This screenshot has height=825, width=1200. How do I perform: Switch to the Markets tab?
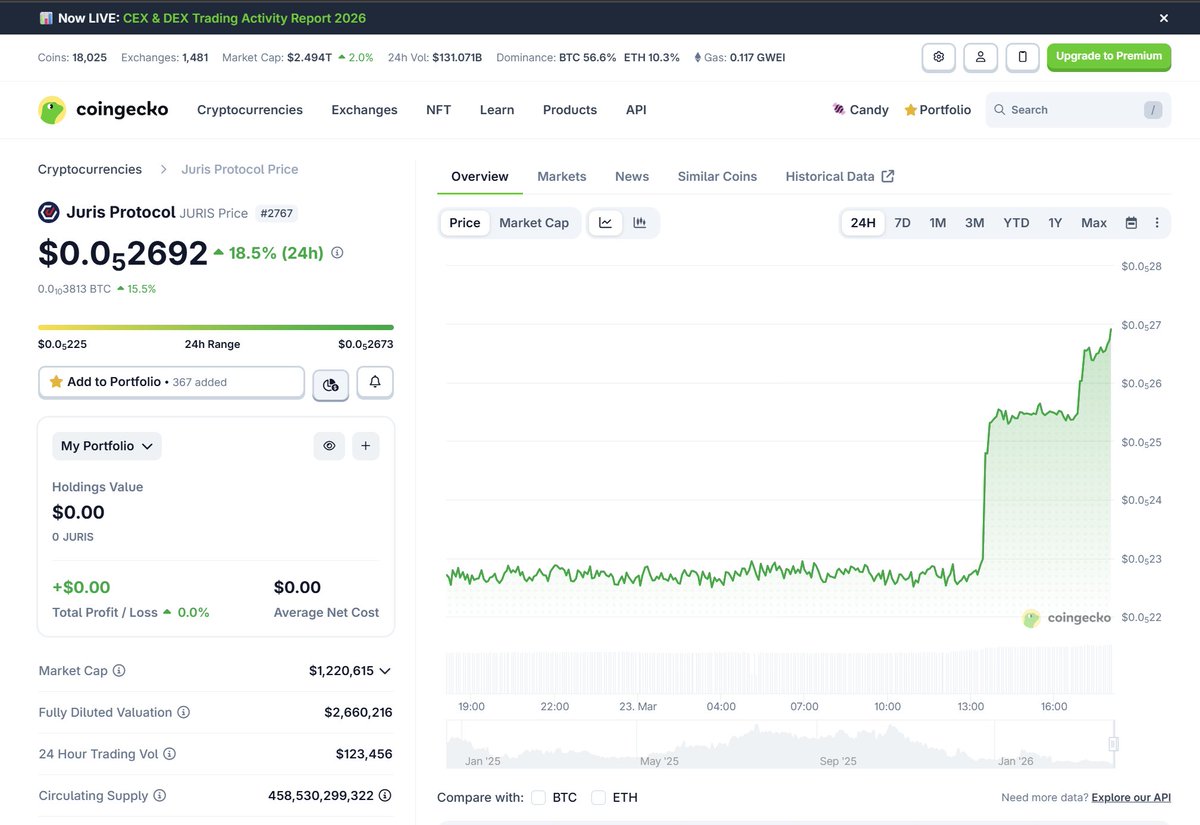pyautogui.click(x=562, y=176)
